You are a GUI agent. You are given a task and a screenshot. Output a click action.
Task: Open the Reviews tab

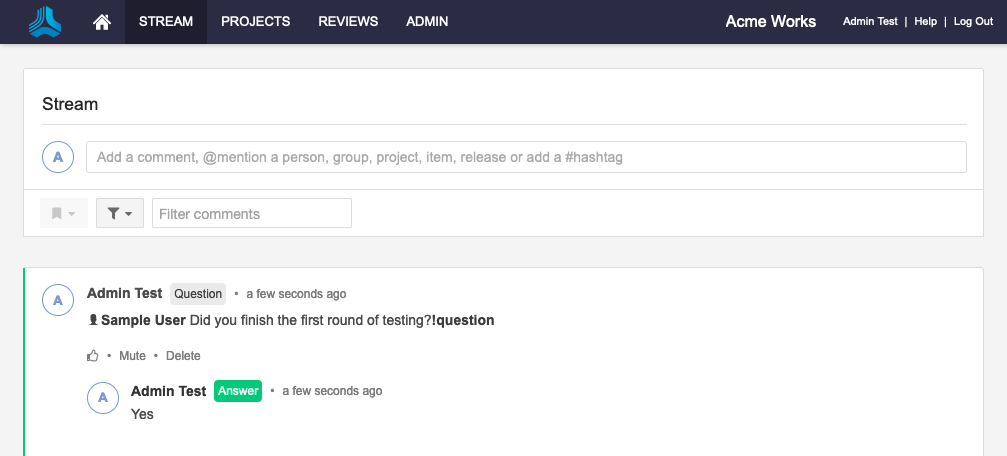click(x=348, y=22)
